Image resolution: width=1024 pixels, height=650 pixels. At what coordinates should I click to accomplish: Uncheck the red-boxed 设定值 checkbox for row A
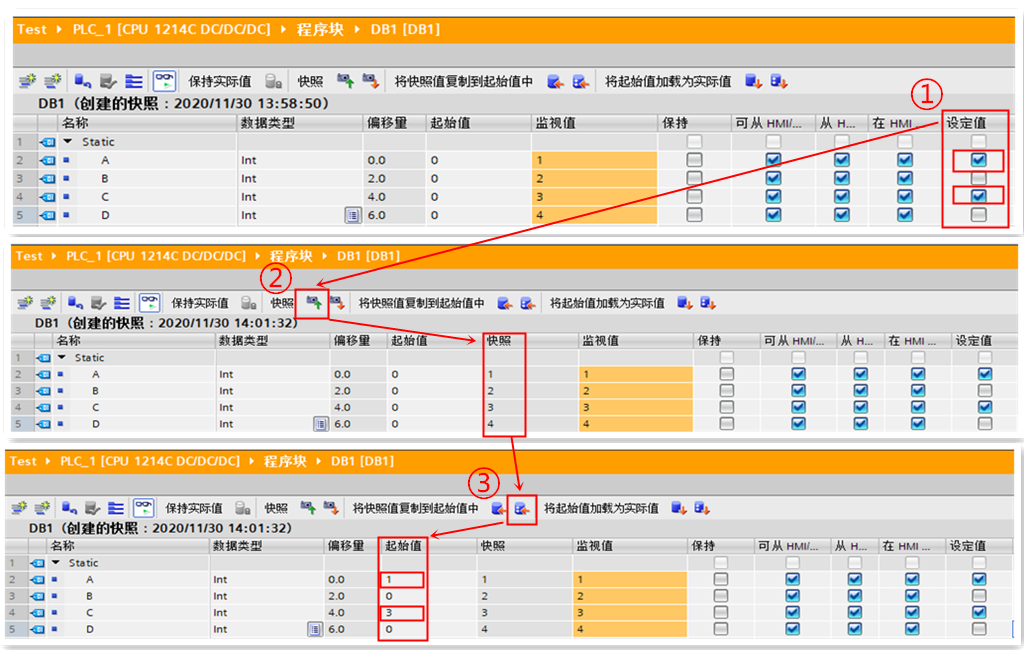coord(978,159)
